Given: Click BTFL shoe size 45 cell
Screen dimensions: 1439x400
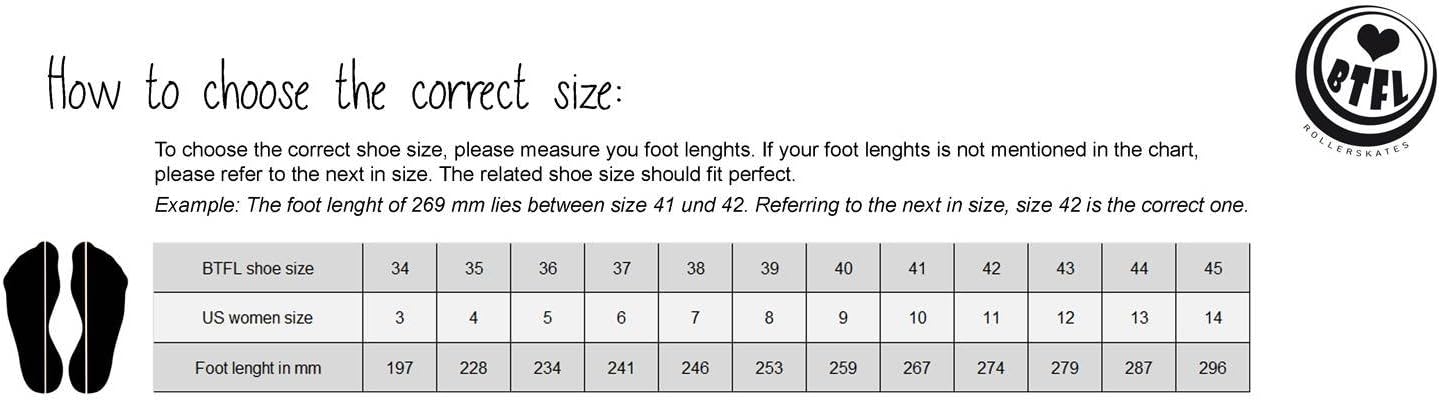Looking at the screenshot, I should [x=1212, y=268].
